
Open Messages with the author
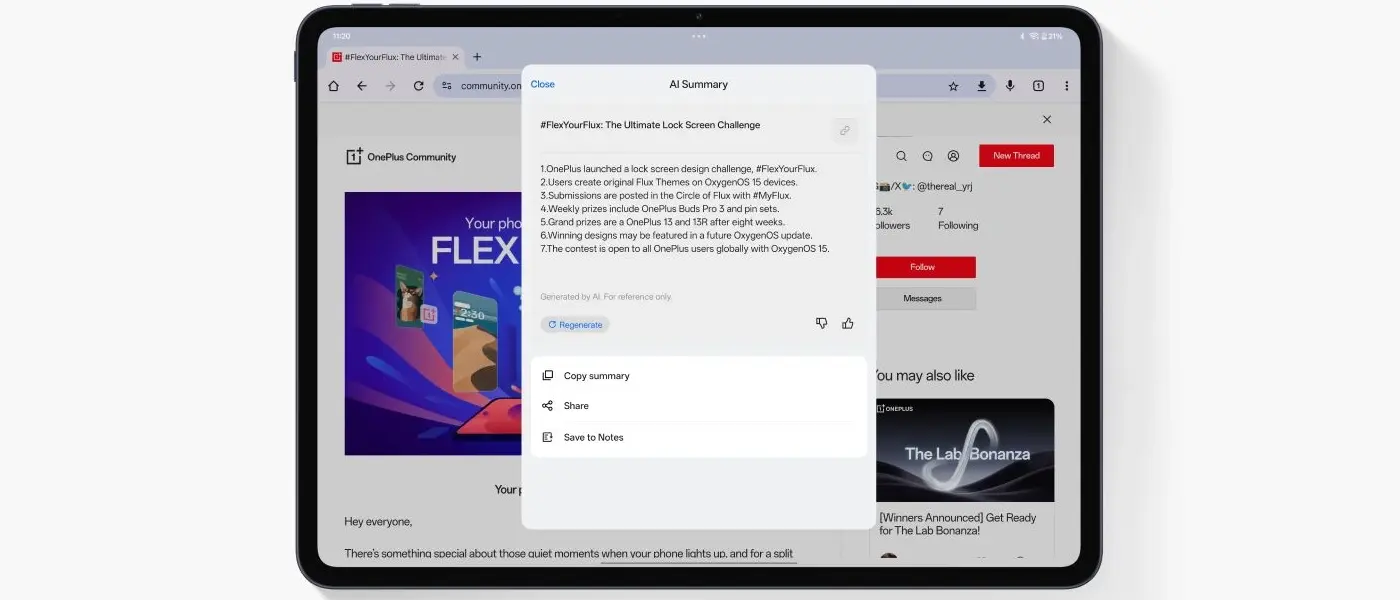pos(925,298)
